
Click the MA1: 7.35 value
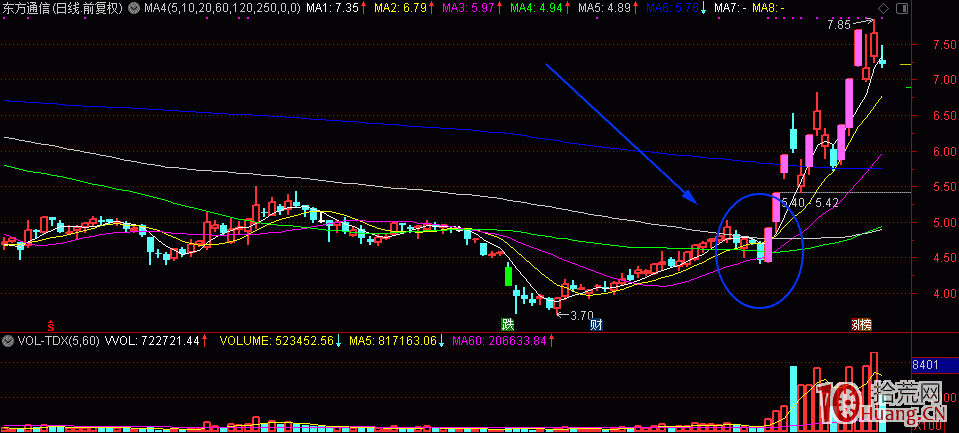click(x=332, y=9)
